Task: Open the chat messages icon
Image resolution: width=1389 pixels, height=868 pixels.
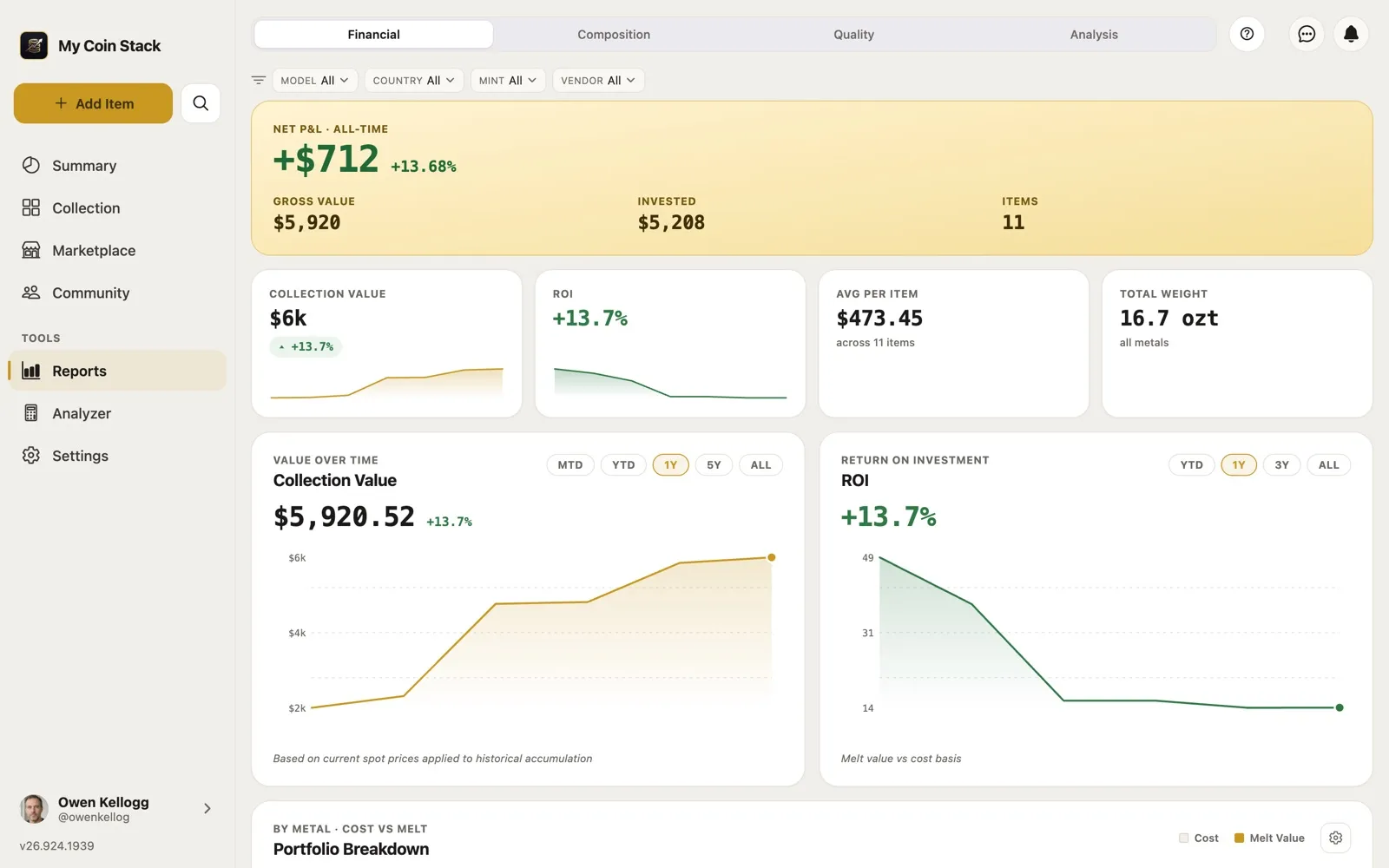Action: [1307, 34]
